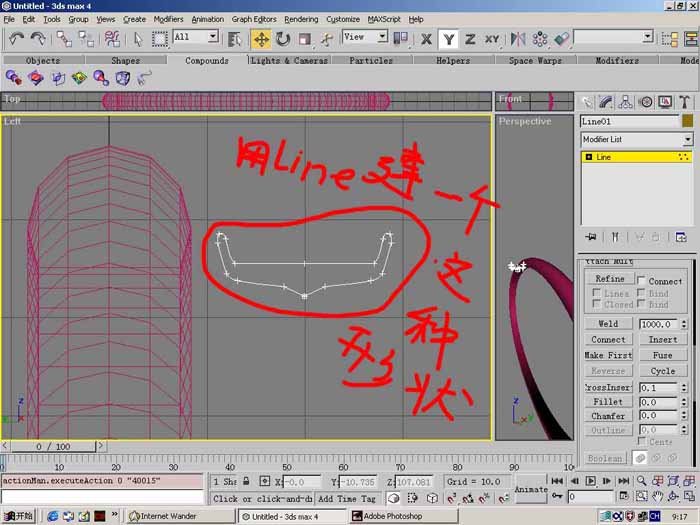This screenshot has width=700, height=525.
Task: Choose the Select Object arrow tool
Action: [138, 39]
